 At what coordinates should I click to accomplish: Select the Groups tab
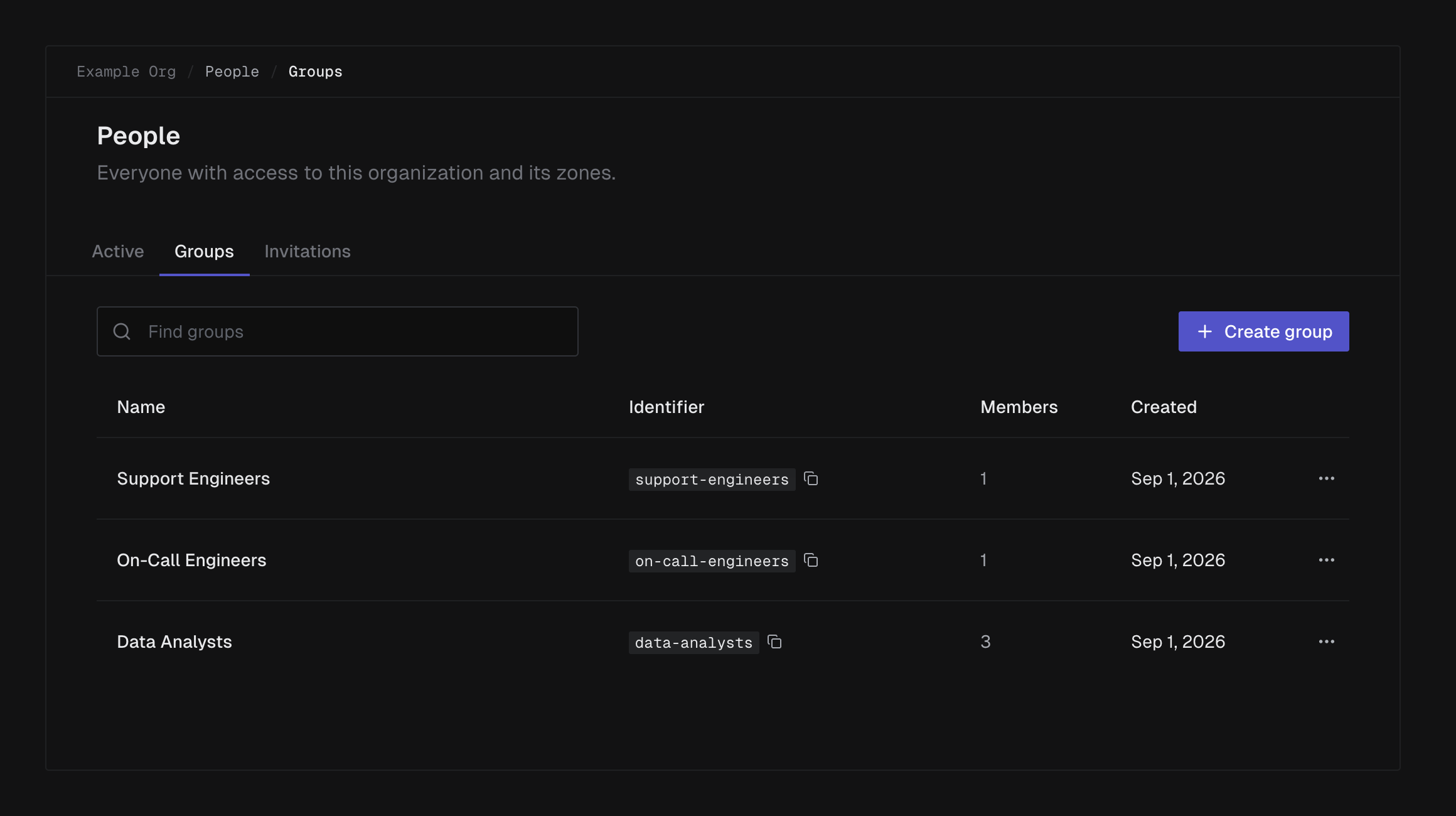click(x=204, y=251)
